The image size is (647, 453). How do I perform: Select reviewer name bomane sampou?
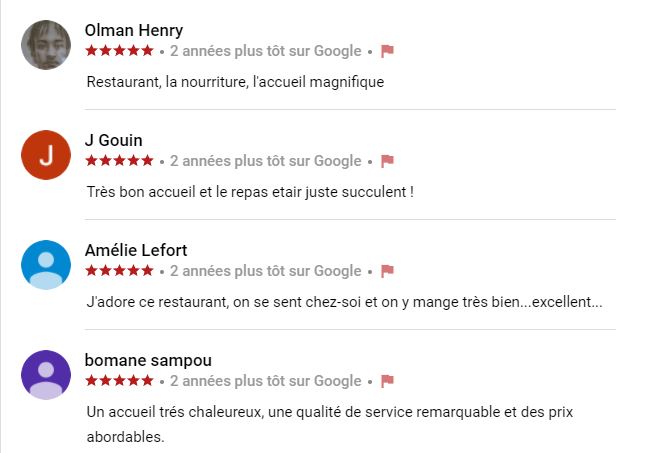(x=148, y=360)
